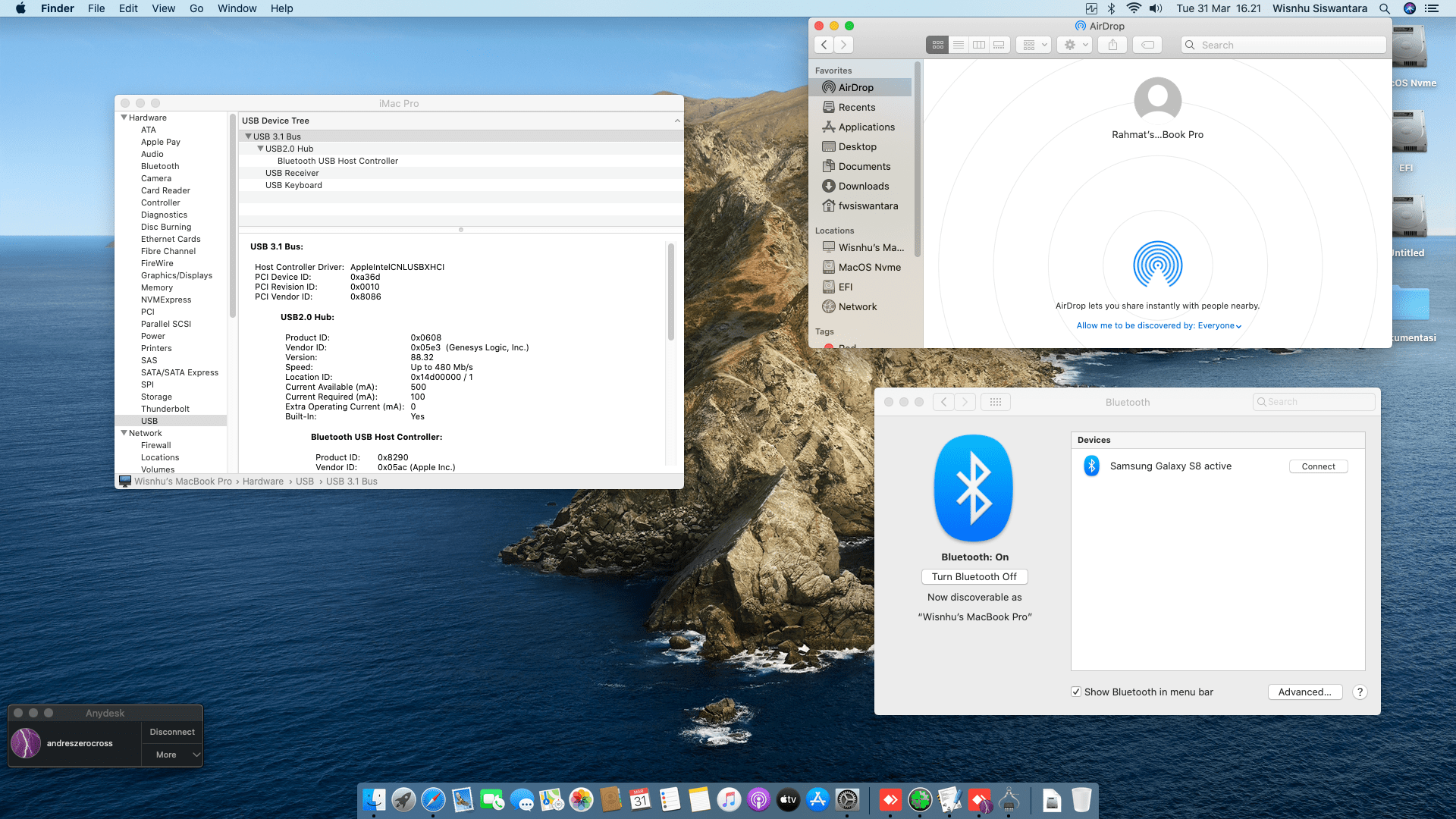
Task: Click the Finder share toolbar button
Action: tap(1112, 45)
